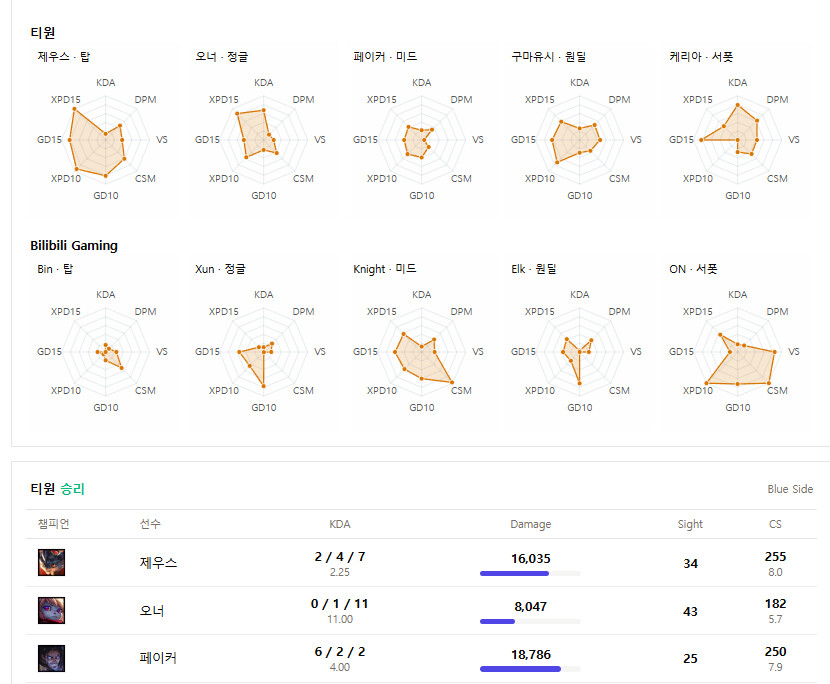
Task: Click player name 페이커 in table
Action: 158,658
